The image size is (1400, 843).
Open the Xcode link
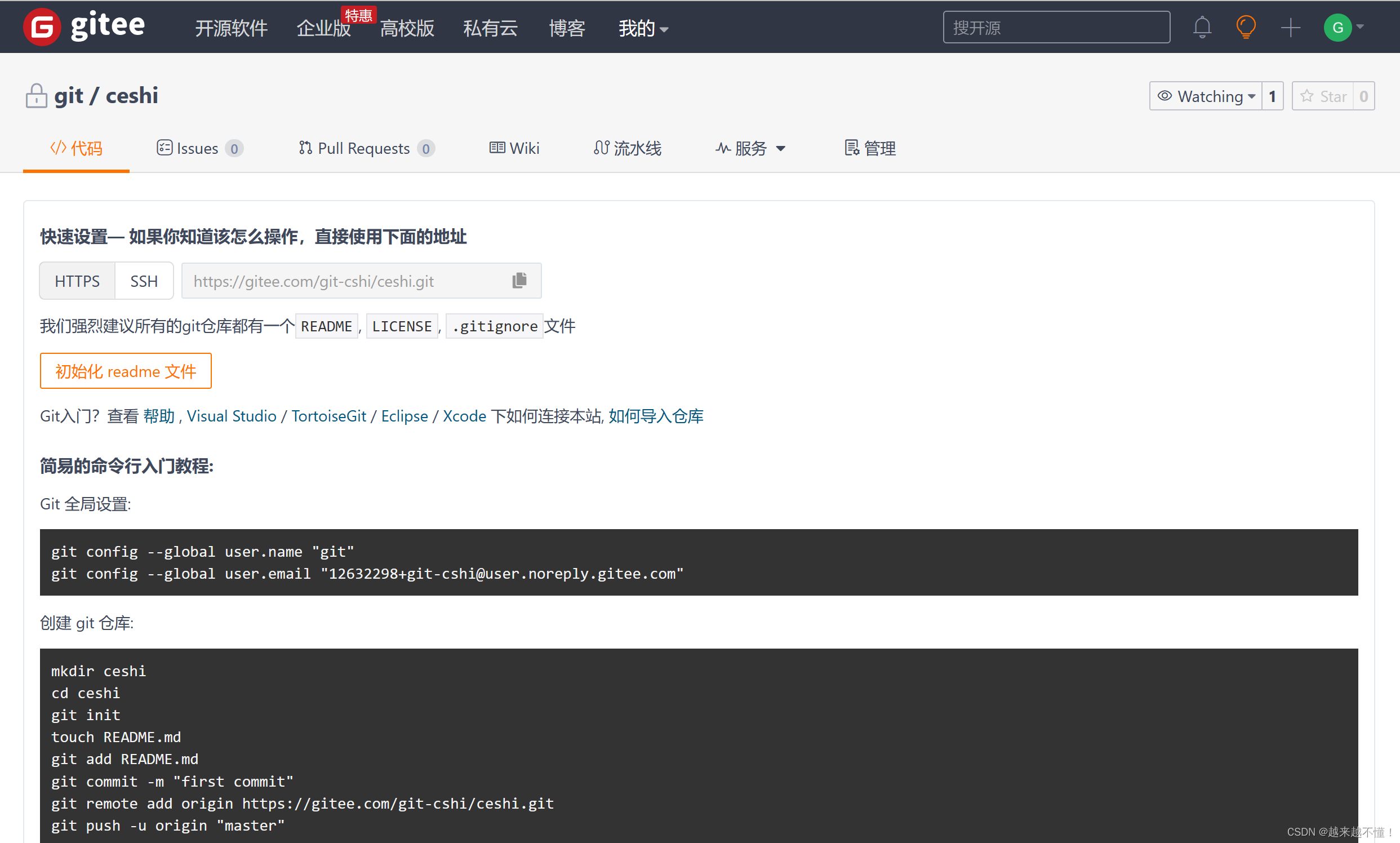[465, 416]
